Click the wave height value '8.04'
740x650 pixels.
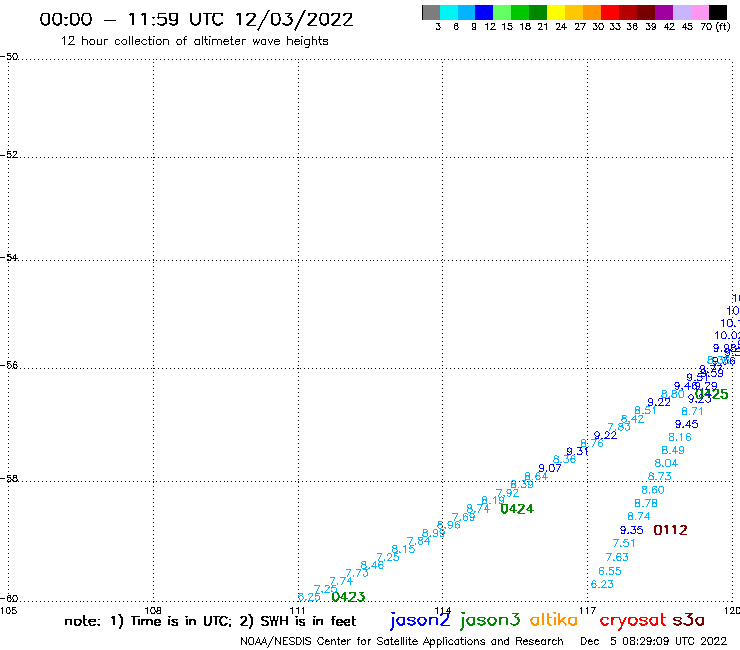666,464
